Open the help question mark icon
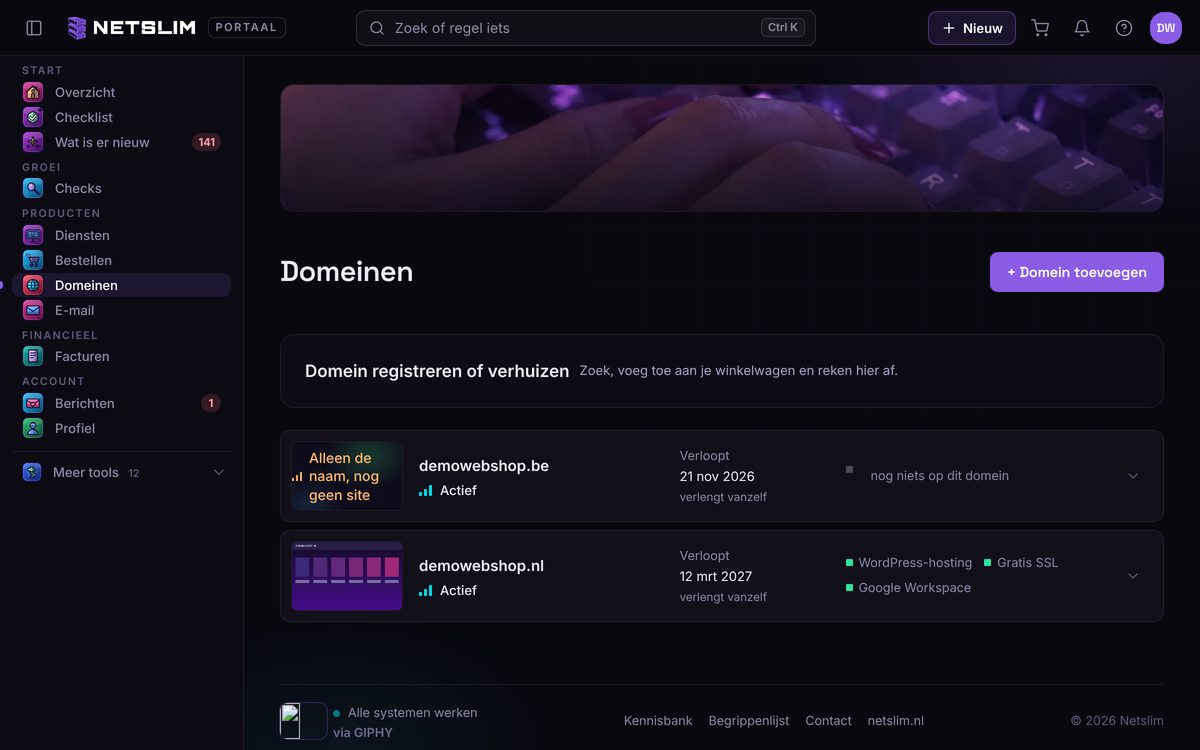 coord(1124,28)
